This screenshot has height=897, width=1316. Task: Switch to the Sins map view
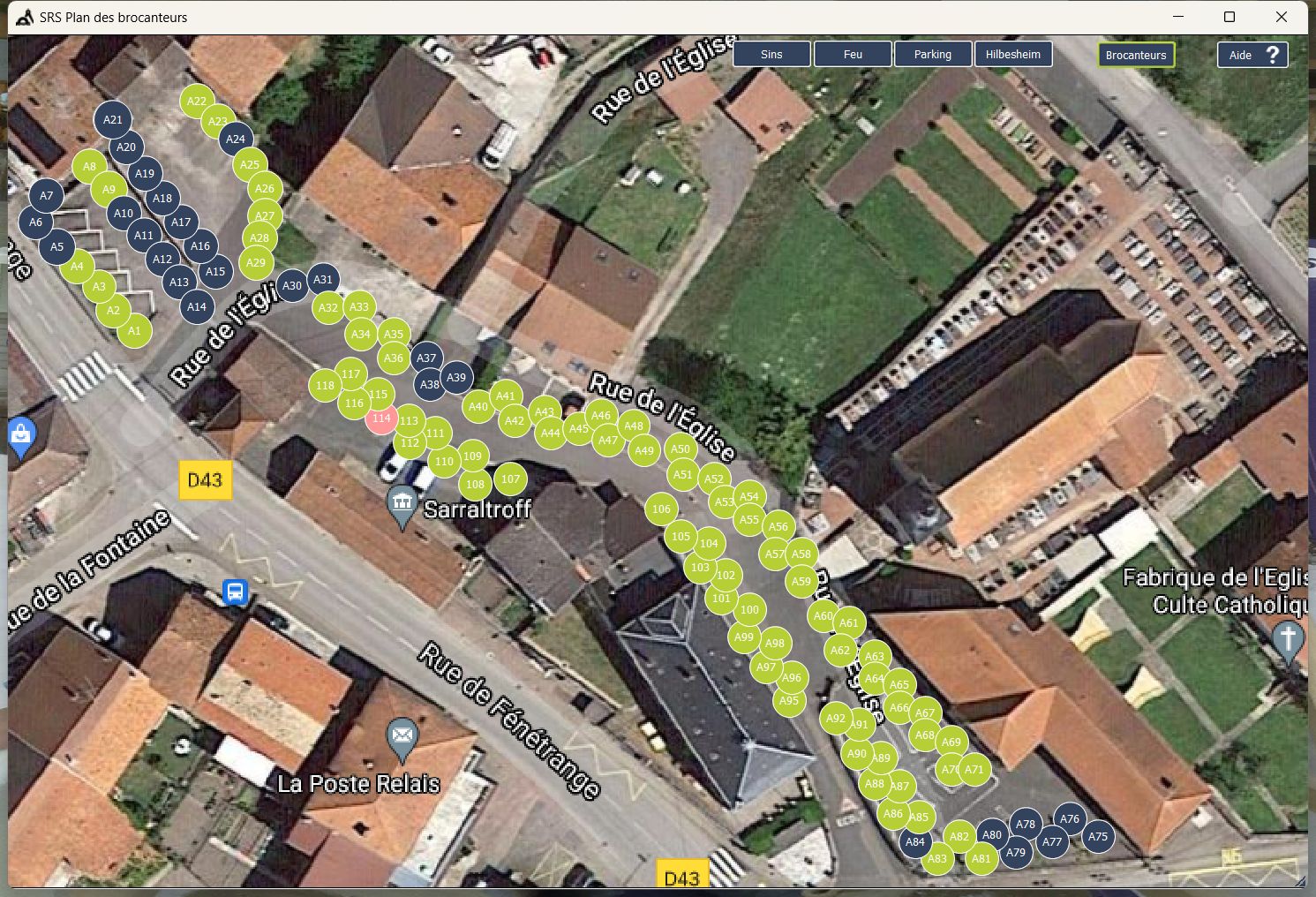pyautogui.click(x=771, y=54)
